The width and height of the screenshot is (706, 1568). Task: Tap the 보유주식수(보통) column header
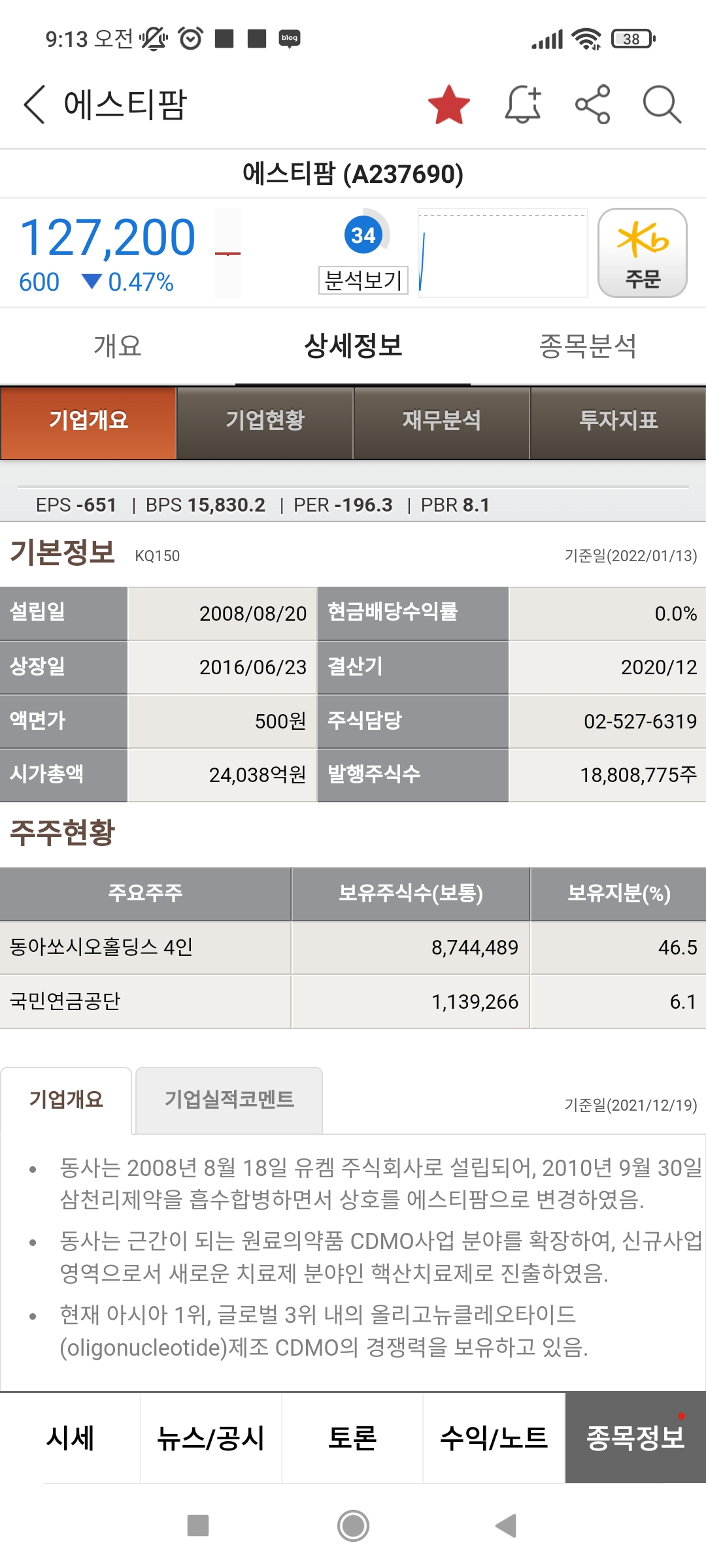point(411,893)
